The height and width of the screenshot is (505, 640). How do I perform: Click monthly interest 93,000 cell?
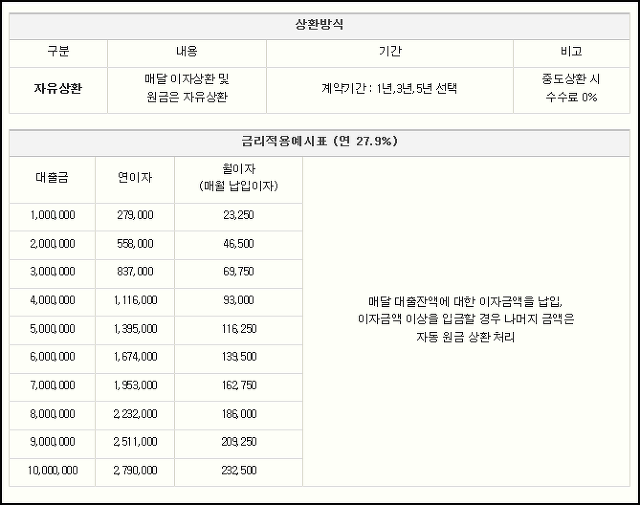click(238, 302)
